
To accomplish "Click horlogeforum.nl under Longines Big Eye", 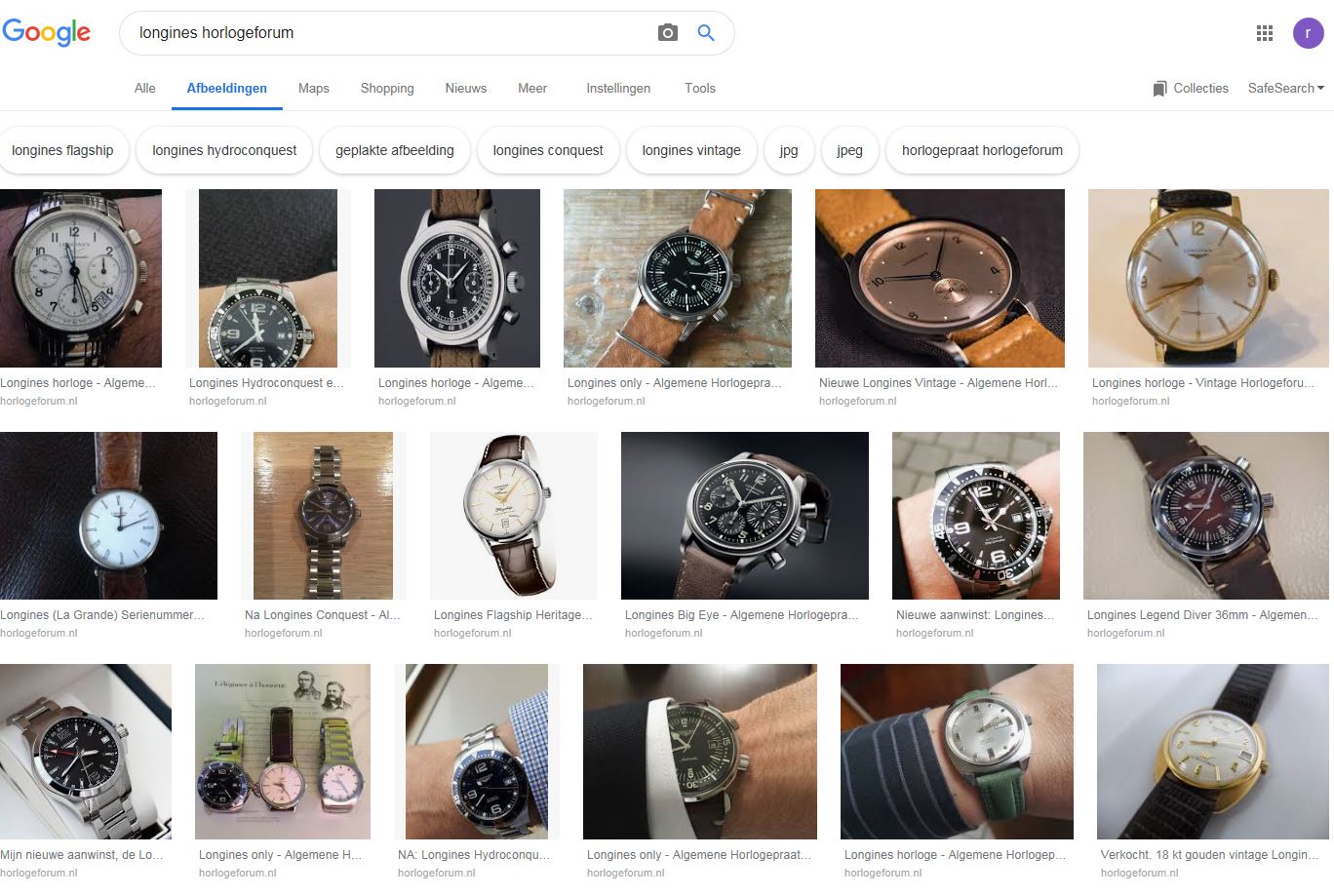I will [x=664, y=633].
